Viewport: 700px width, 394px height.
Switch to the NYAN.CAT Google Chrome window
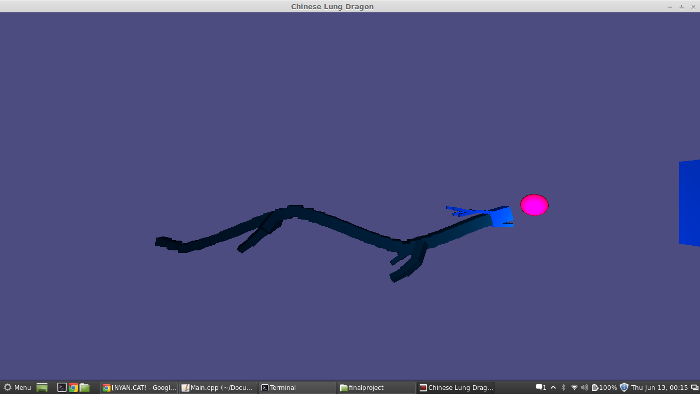coord(139,387)
